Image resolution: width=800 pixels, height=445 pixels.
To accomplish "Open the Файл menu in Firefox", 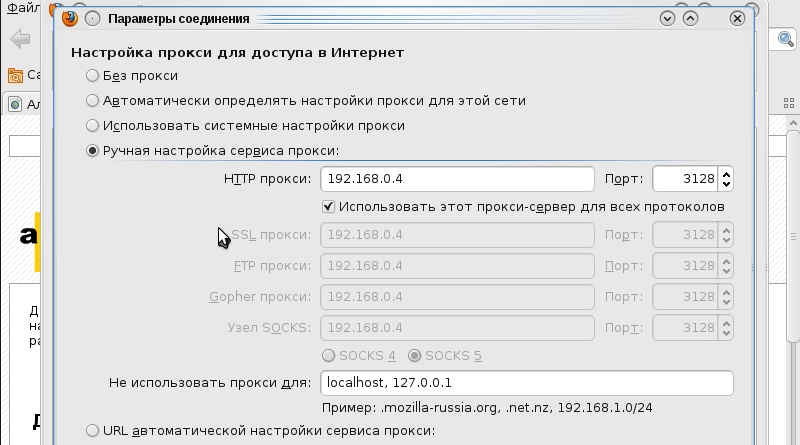I will (x=22, y=7).
